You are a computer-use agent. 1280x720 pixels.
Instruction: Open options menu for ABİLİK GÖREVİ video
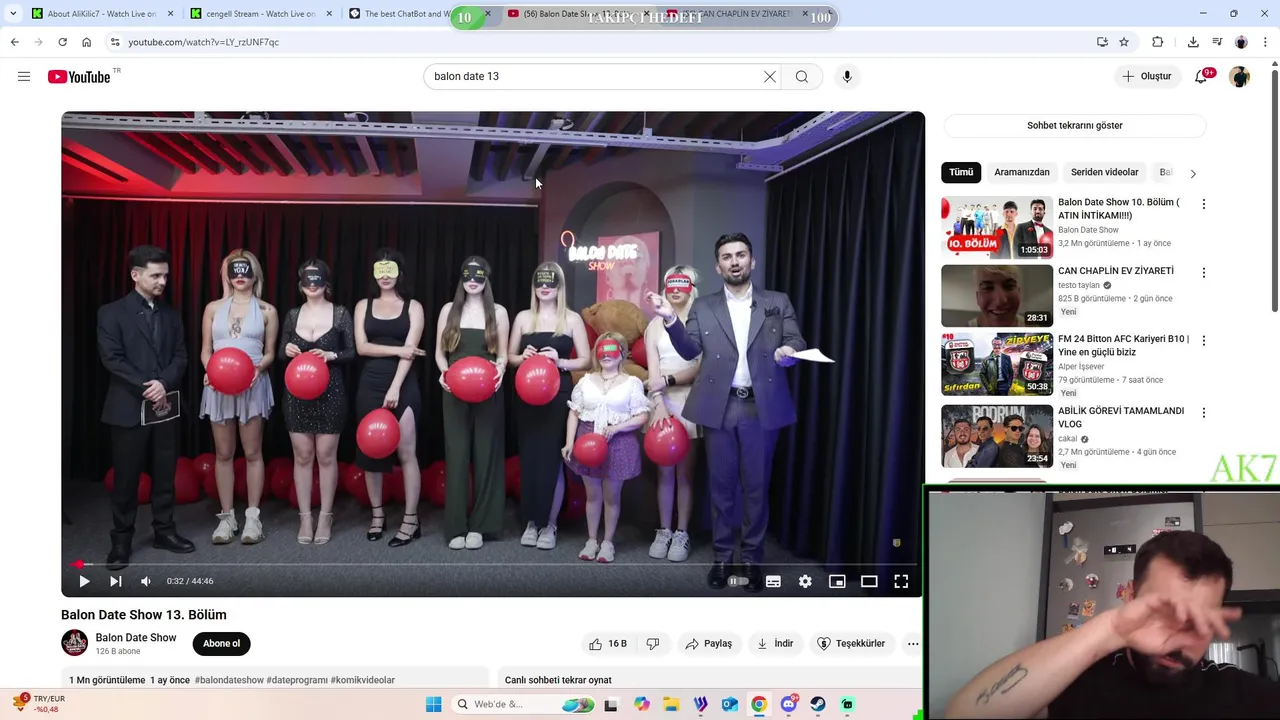tap(1203, 412)
